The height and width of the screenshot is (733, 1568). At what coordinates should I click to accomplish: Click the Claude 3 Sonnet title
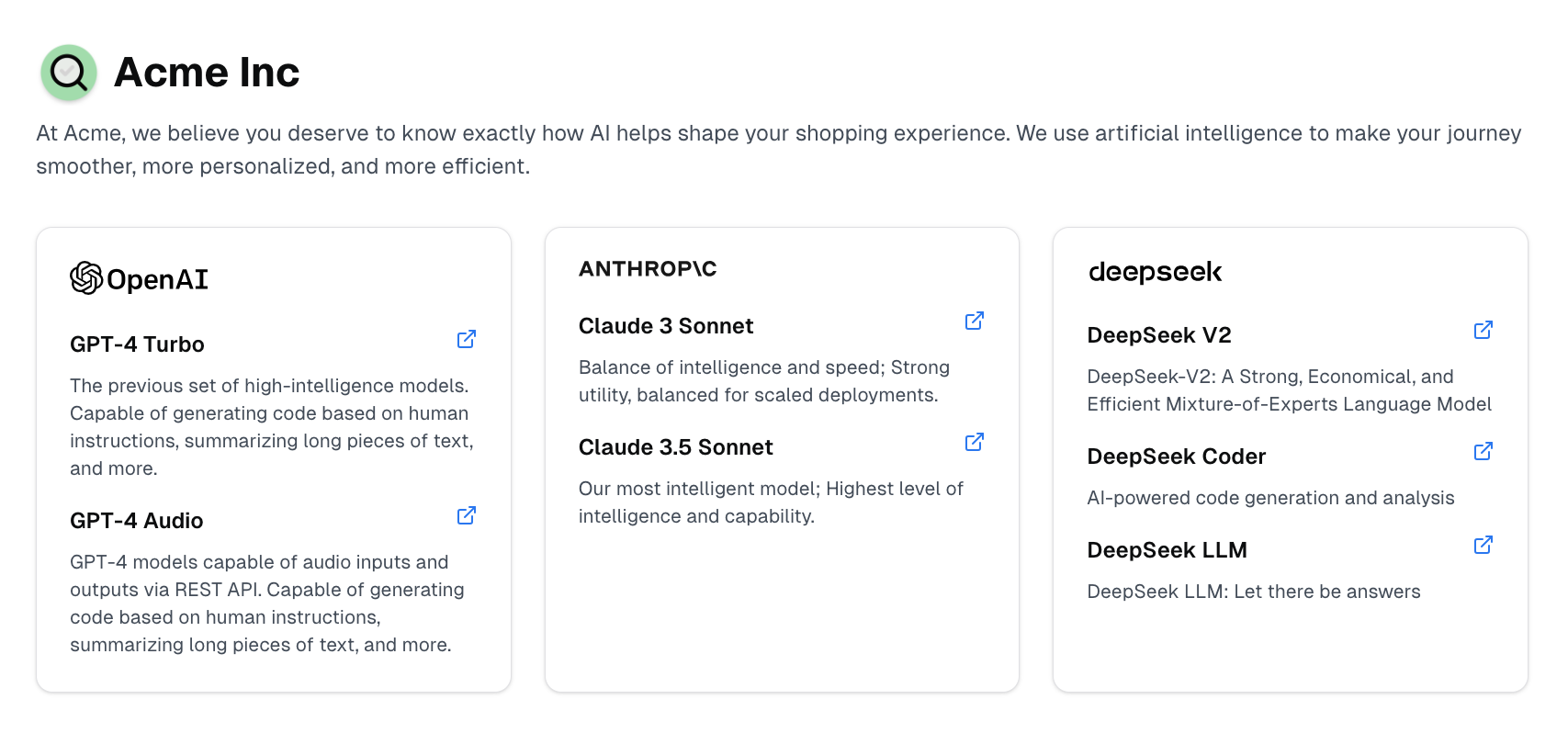[666, 326]
